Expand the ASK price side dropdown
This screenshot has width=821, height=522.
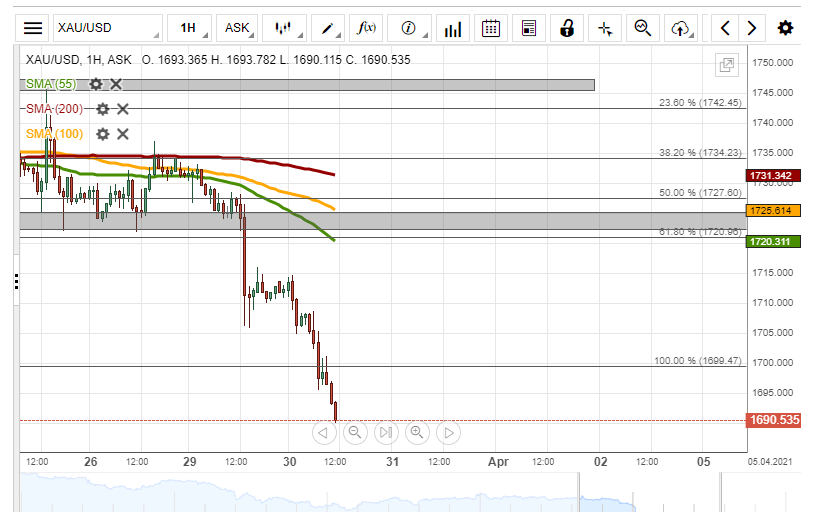click(x=238, y=28)
